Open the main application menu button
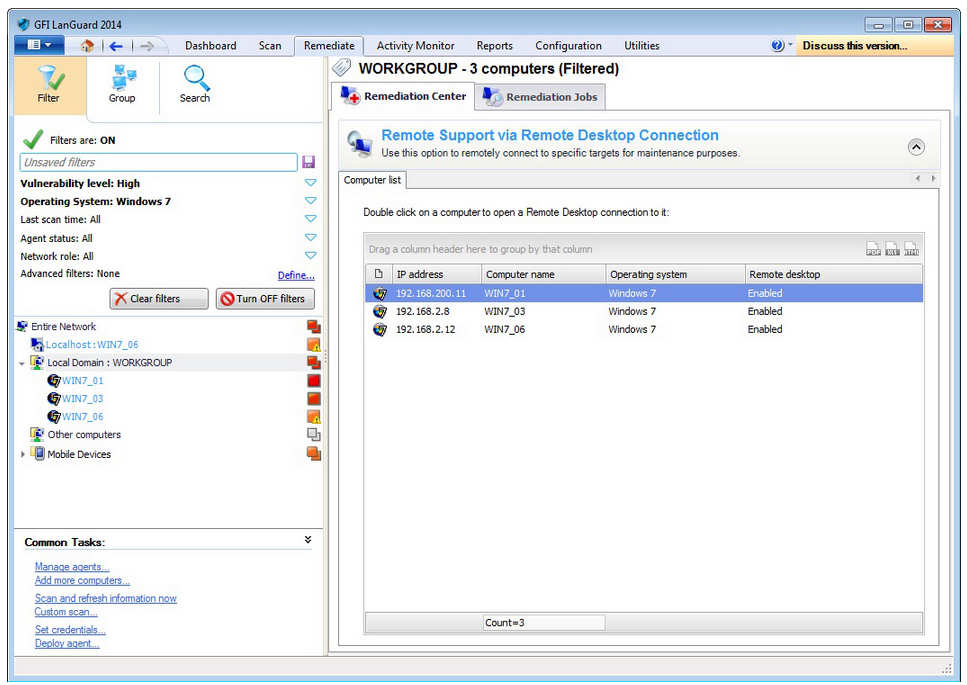This screenshot has height=685, width=967. click(x=39, y=45)
